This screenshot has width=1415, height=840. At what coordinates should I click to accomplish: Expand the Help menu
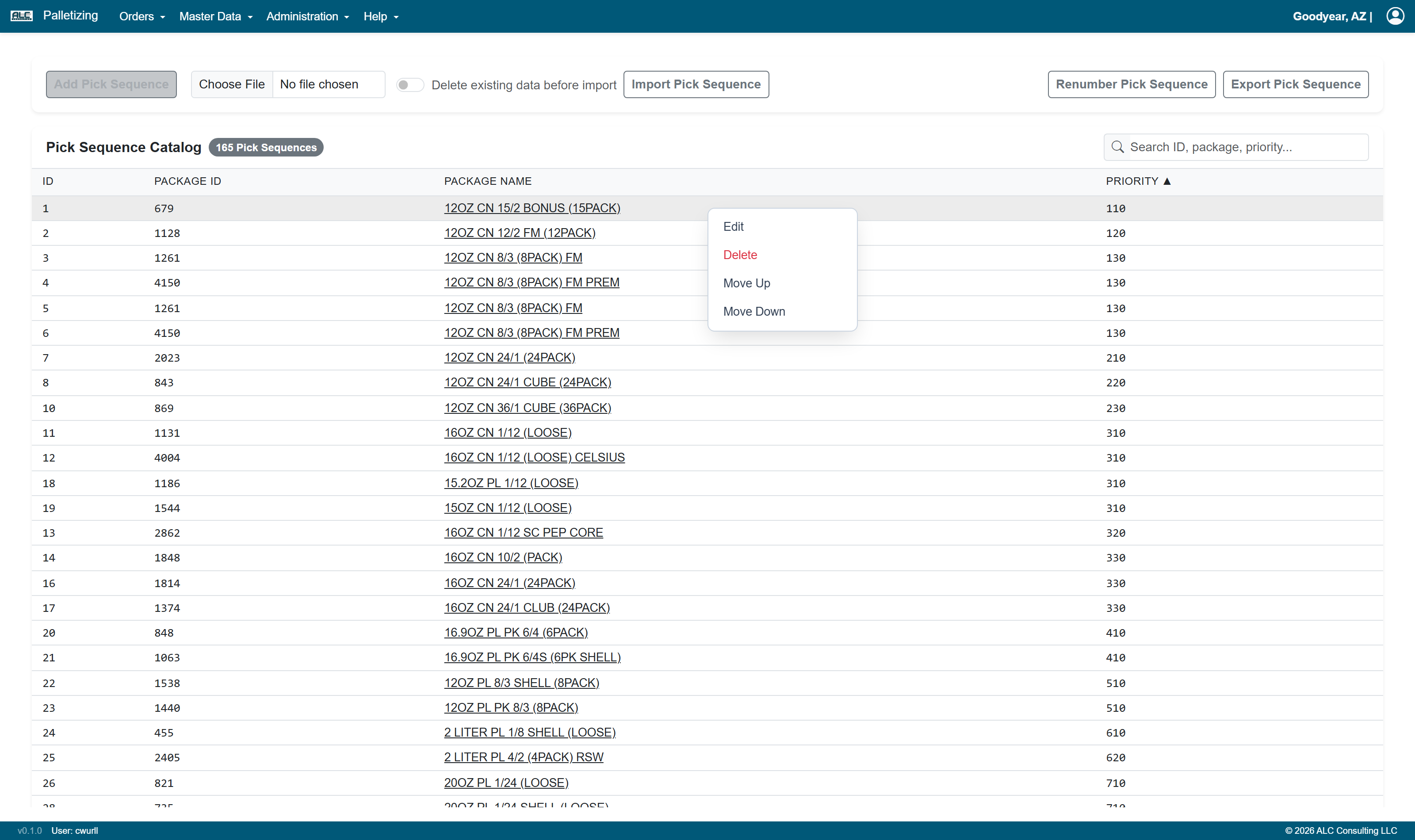pos(381,16)
